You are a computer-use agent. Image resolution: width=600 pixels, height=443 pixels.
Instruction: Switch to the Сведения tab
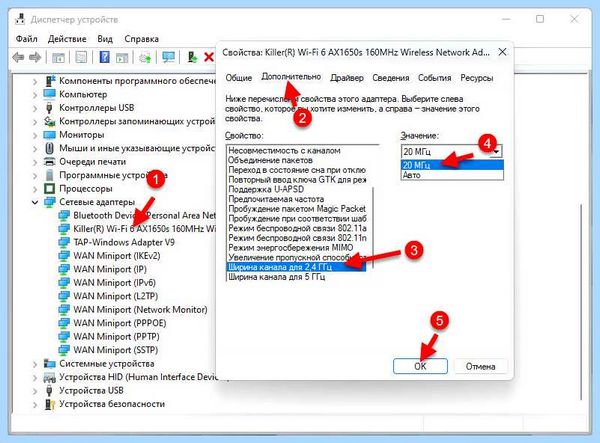[x=391, y=78]
